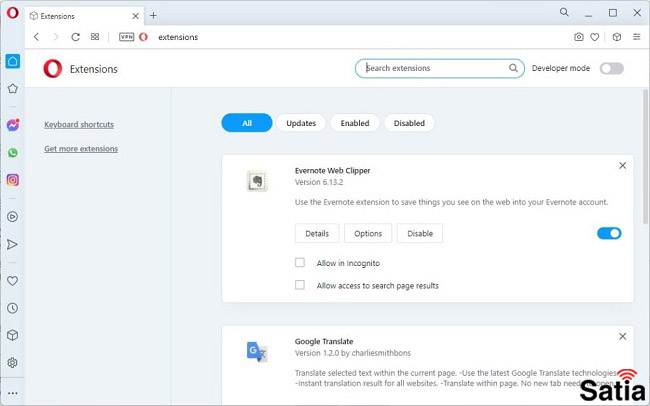Click the Version 6.13.2 text

(x=319, y=182)
